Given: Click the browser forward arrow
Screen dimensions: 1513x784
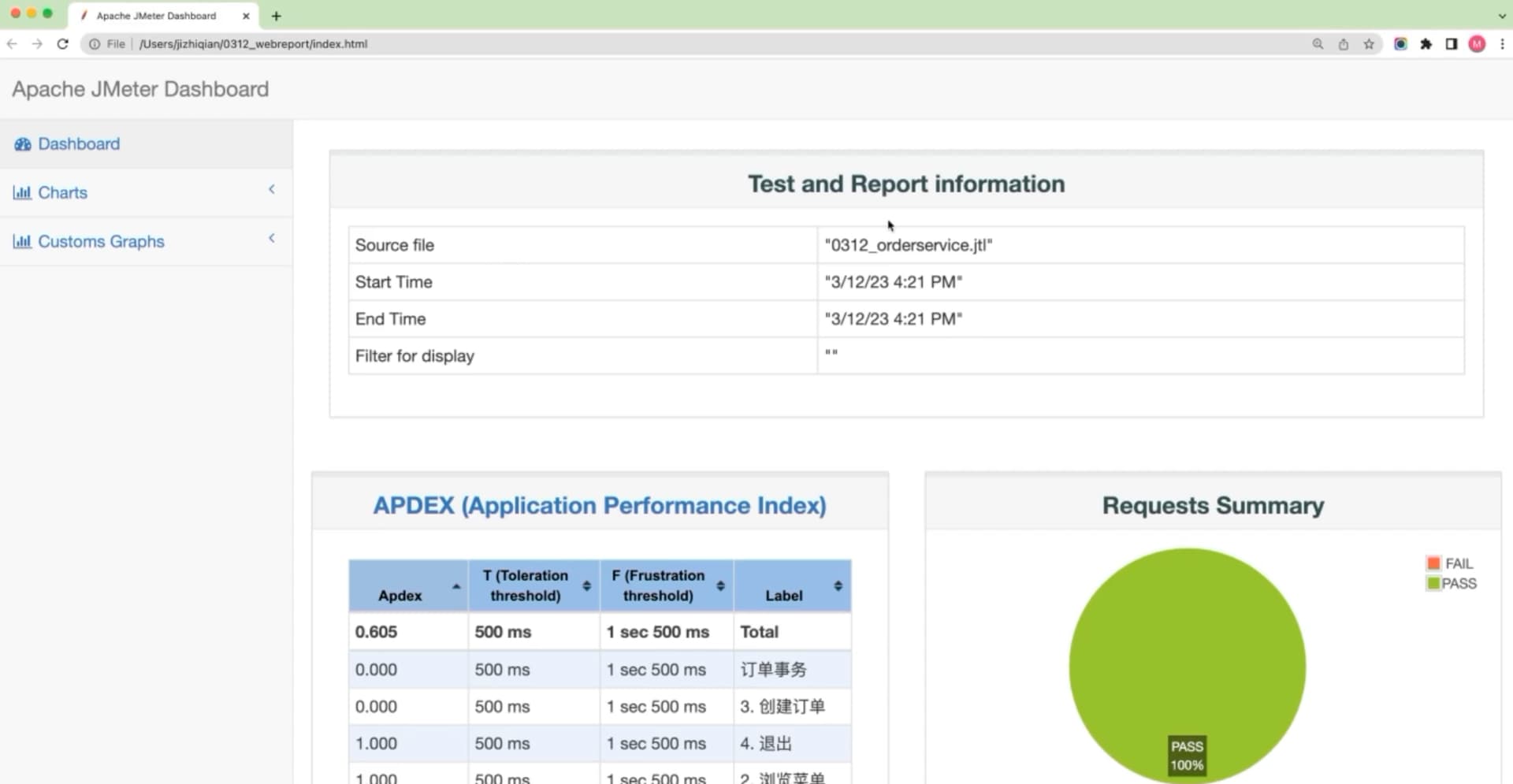Looking at the screenshot, I should (37, 44).
